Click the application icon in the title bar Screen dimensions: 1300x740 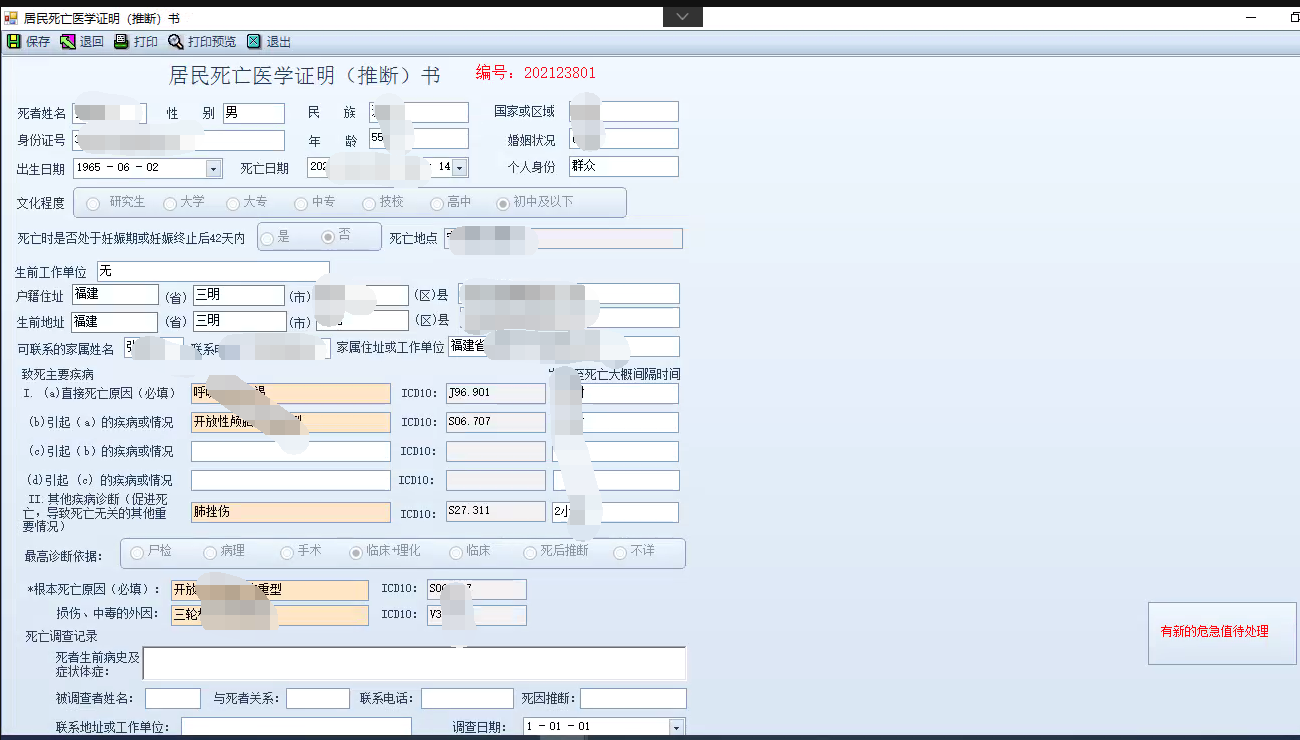click(11, 18)
